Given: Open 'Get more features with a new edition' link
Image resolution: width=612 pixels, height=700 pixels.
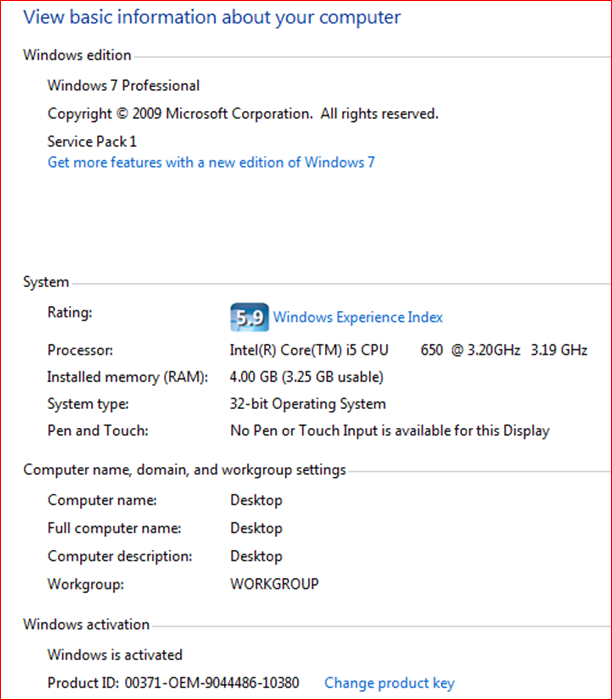Looking at the screenshot, I should [211, 162].
